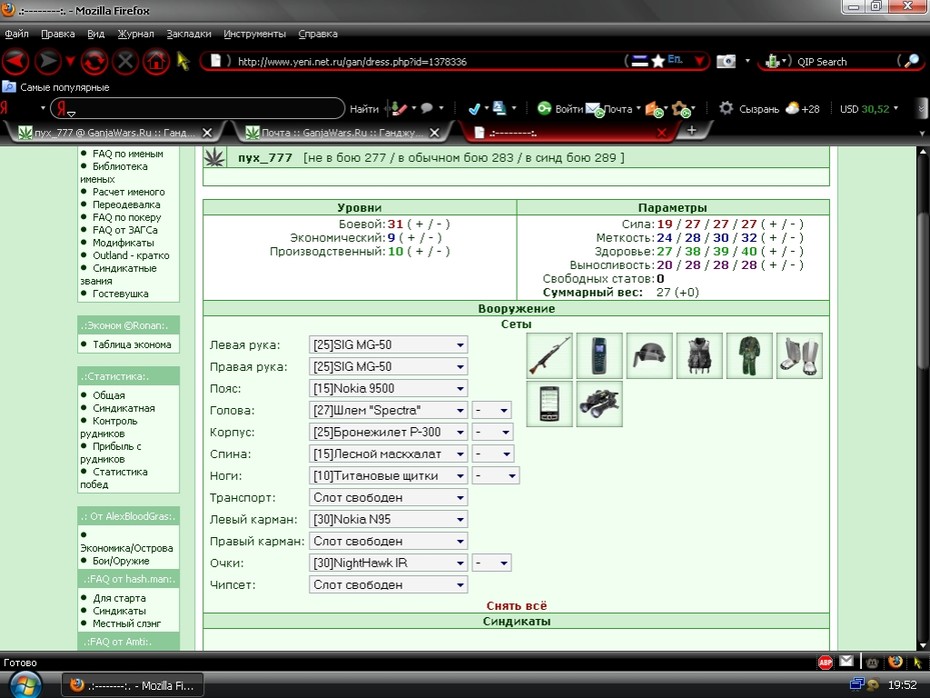Switch to Почта GanjaWars tab
This screenshot has height=698, width=930.
(341, 133)
